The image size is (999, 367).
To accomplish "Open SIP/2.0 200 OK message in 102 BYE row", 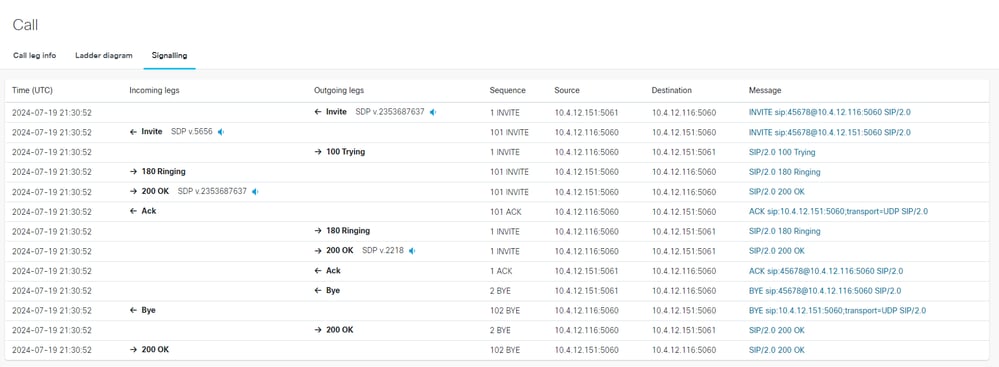I will (777, 350).
